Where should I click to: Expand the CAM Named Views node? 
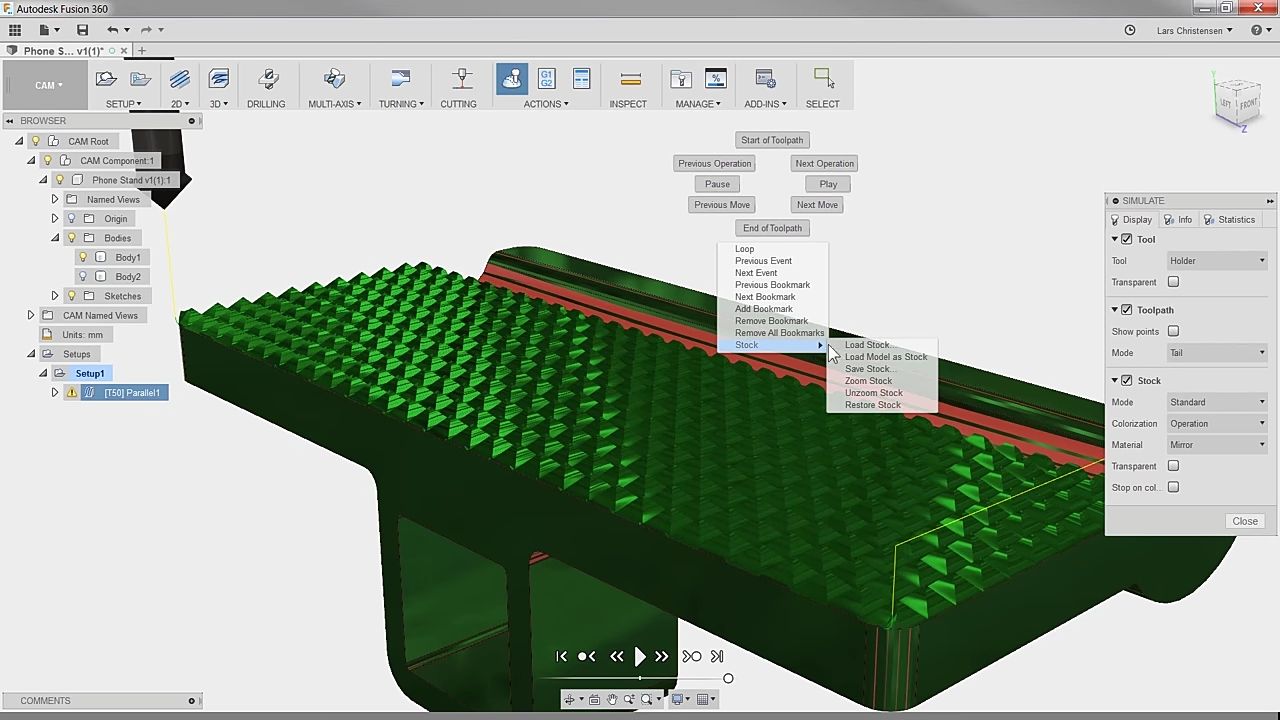pos(31,315)
